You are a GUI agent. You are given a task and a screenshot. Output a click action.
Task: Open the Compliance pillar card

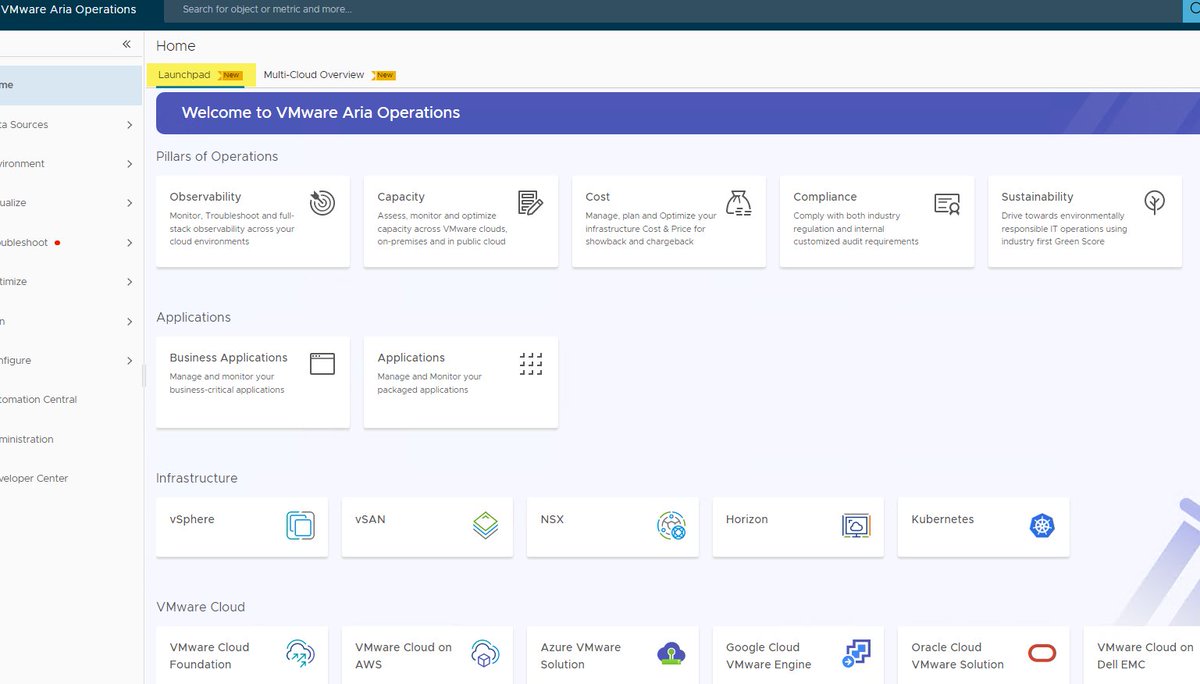click(877, 221)
